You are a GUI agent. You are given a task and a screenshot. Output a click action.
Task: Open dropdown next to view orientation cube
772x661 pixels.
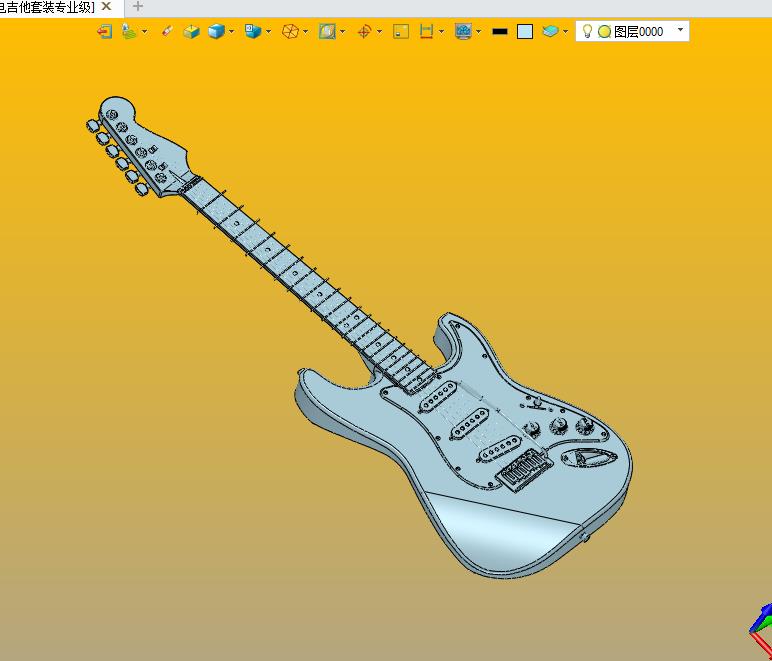tap(269, 31)
